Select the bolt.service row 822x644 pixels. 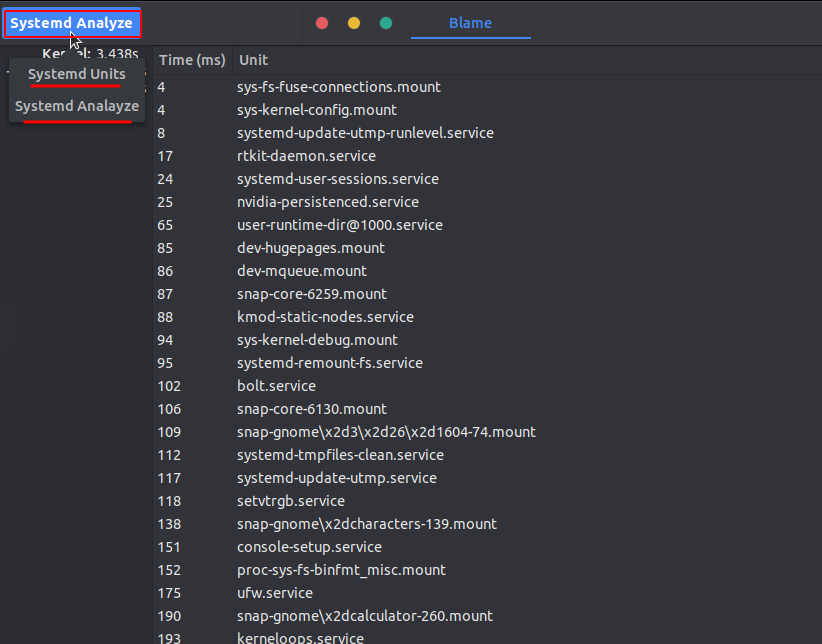click(488, 386)
